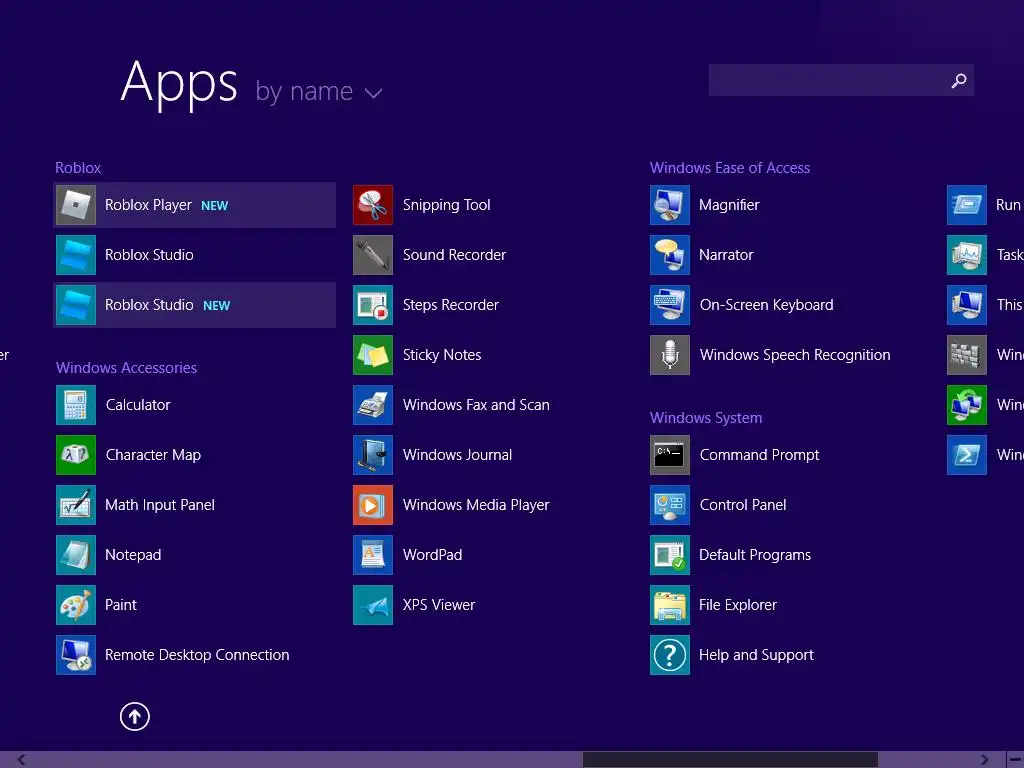Launch Command Prompt icon
The width and height of the screenshot is (1024, 768).
670,455
